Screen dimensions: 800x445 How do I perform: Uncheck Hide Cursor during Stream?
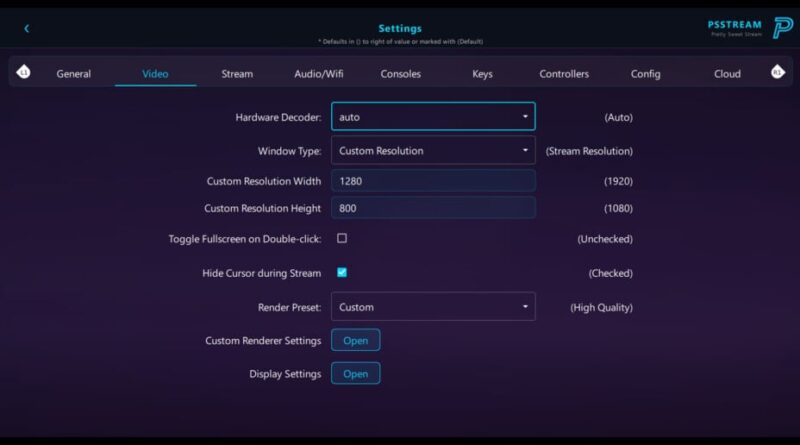click(x=342, y=273)
